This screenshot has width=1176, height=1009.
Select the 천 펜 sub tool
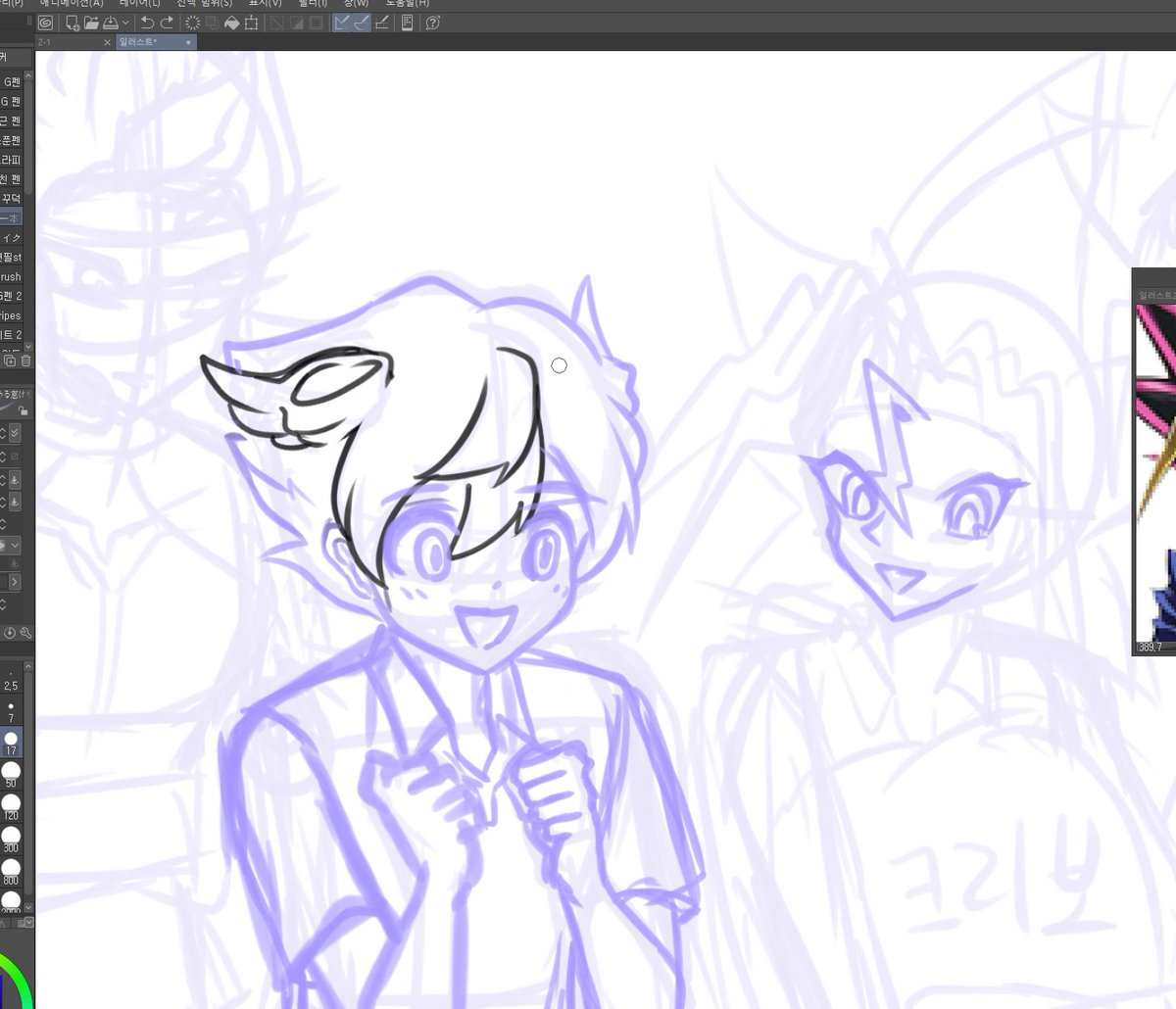coord(11,179)
